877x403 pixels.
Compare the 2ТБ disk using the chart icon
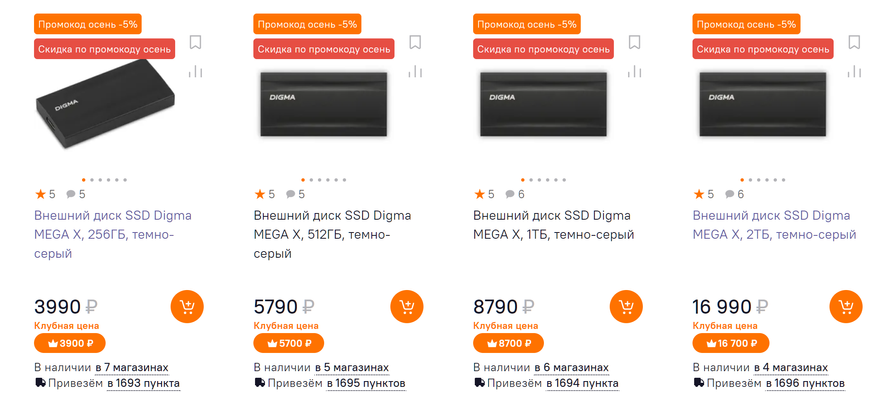(x=854, y=71)
